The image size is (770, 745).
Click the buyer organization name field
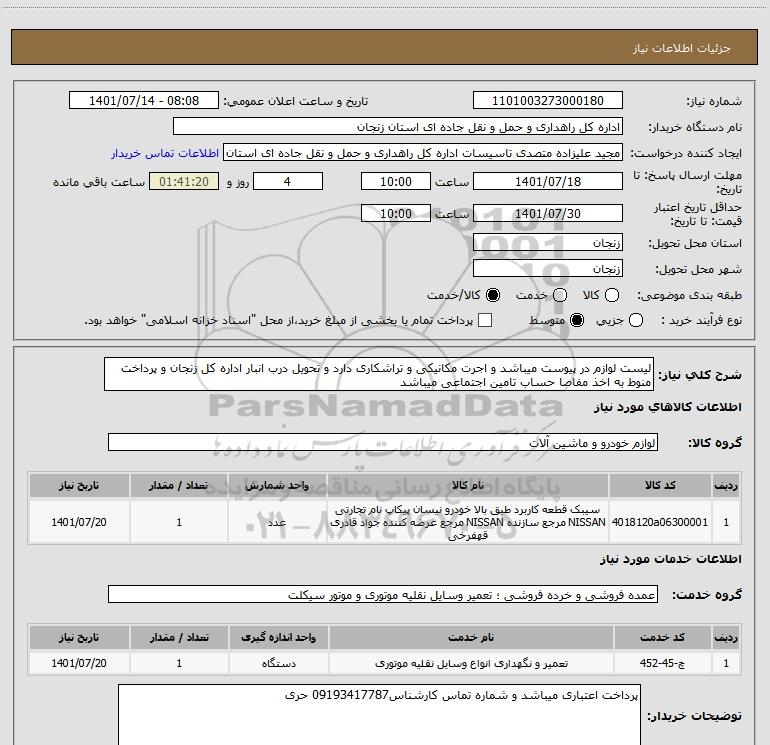coord(398,127)
